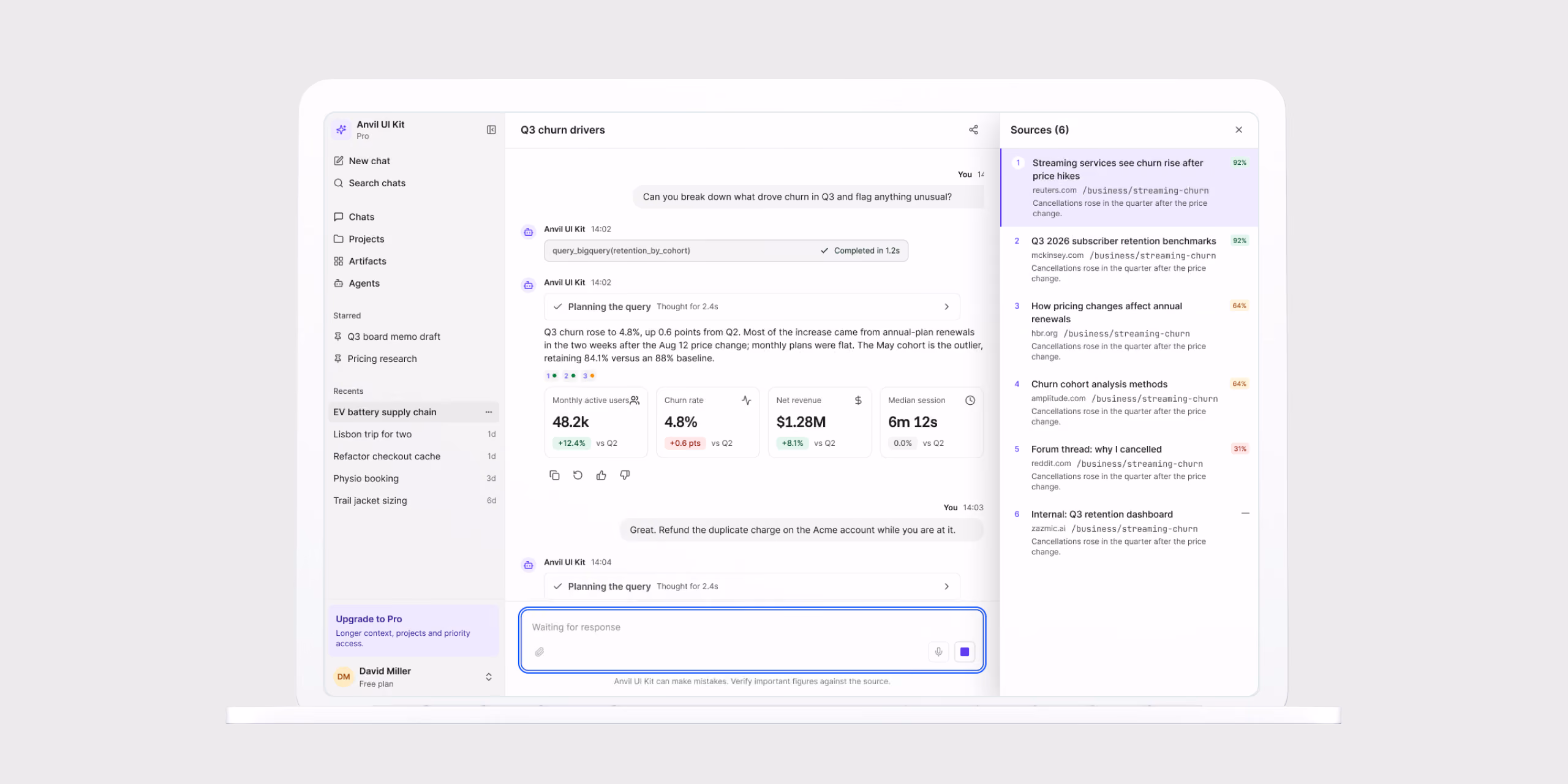1568x784 pixels.
Task: Open source Internal: Q3 retention dashboard
Action: point(1129,532)
